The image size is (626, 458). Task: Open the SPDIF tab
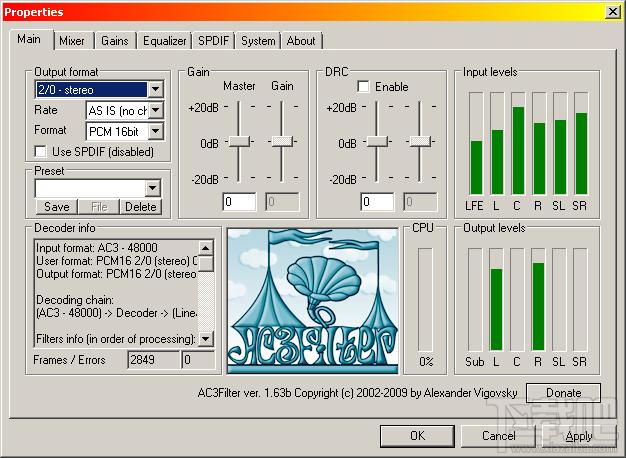point(214,41)
